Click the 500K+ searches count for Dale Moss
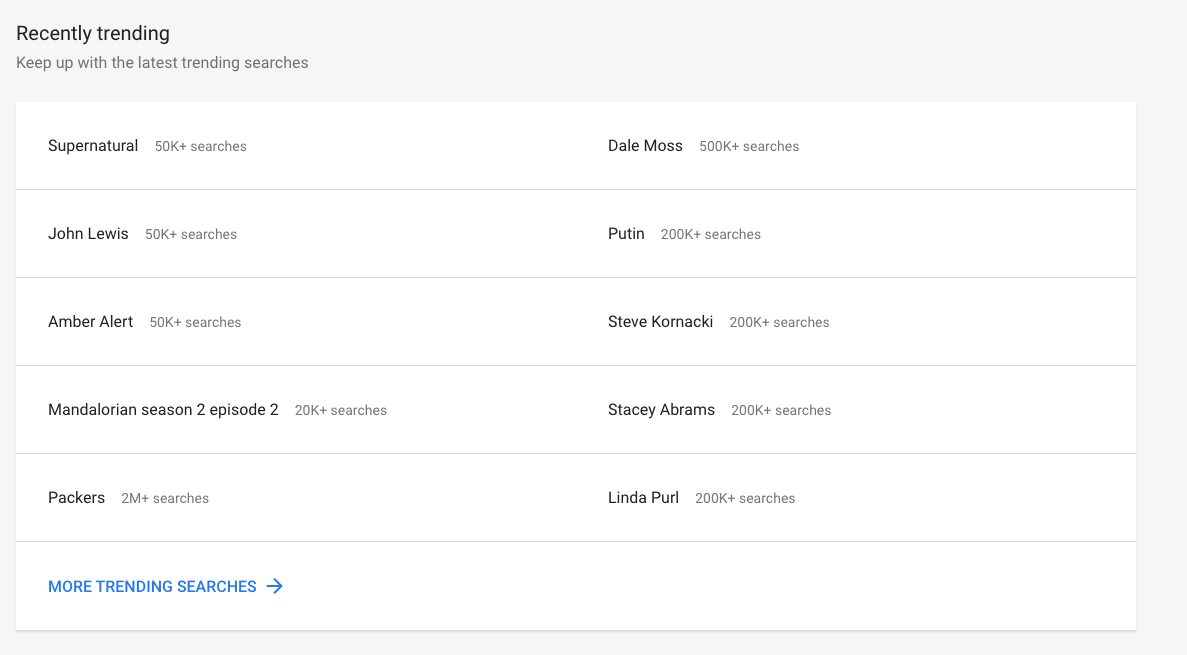The width and height of the screenshot is (1187, 655). pos(749,147)
